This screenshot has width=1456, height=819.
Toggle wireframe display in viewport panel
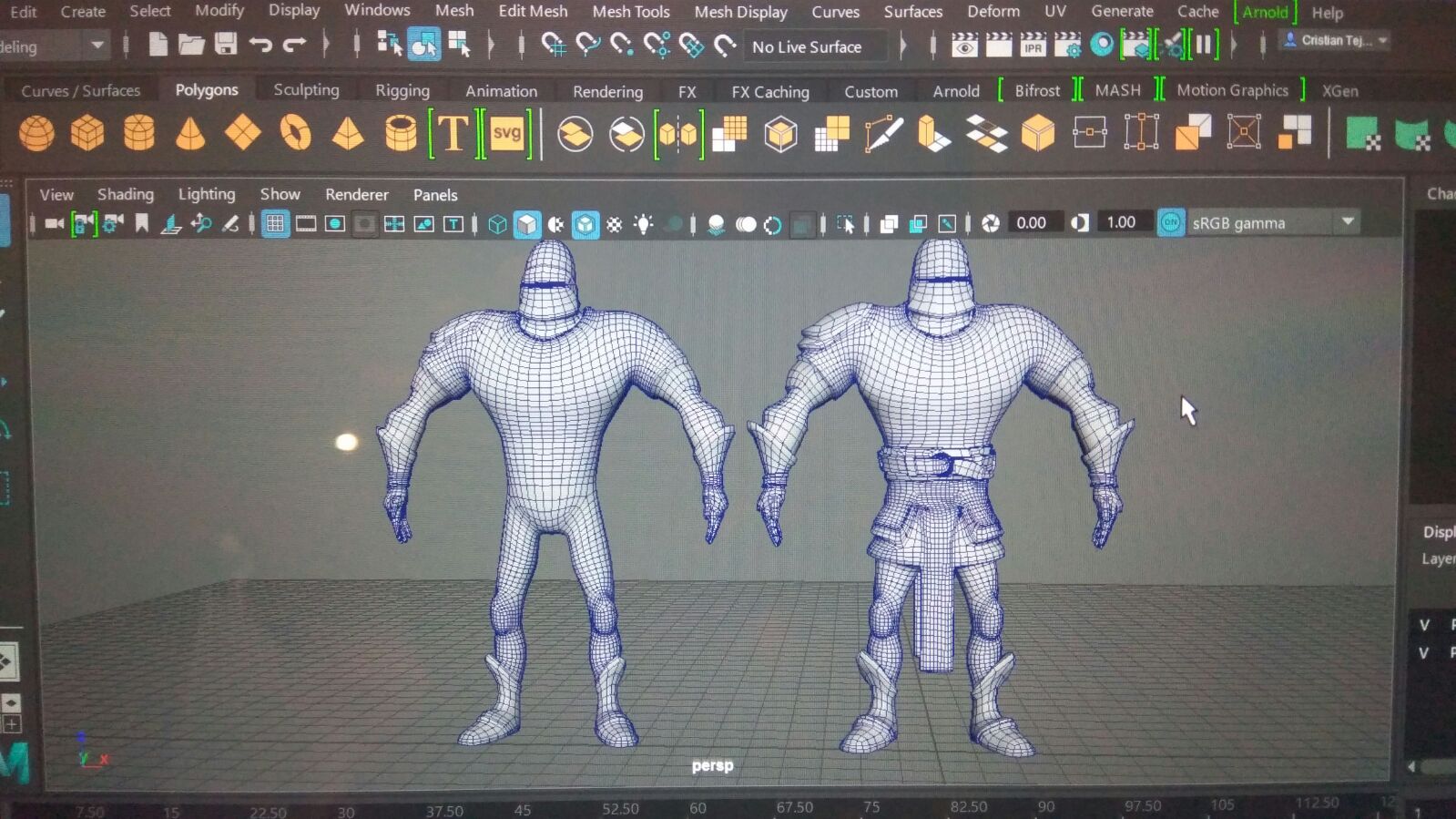[497, 224]
